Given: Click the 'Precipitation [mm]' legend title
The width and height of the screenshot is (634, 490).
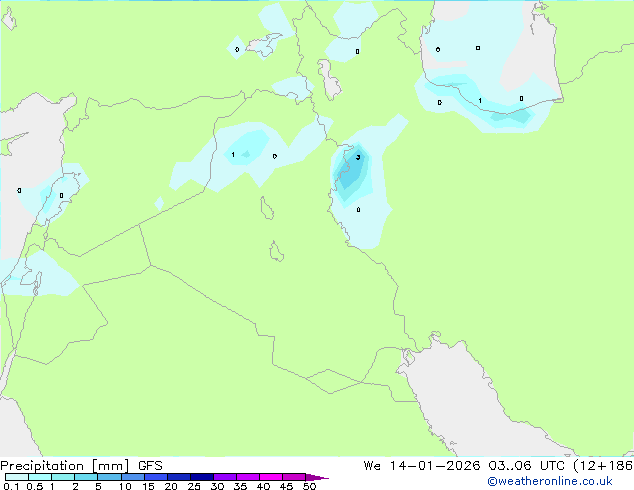Looking at the screenshot, I should [x=65, y=466].
